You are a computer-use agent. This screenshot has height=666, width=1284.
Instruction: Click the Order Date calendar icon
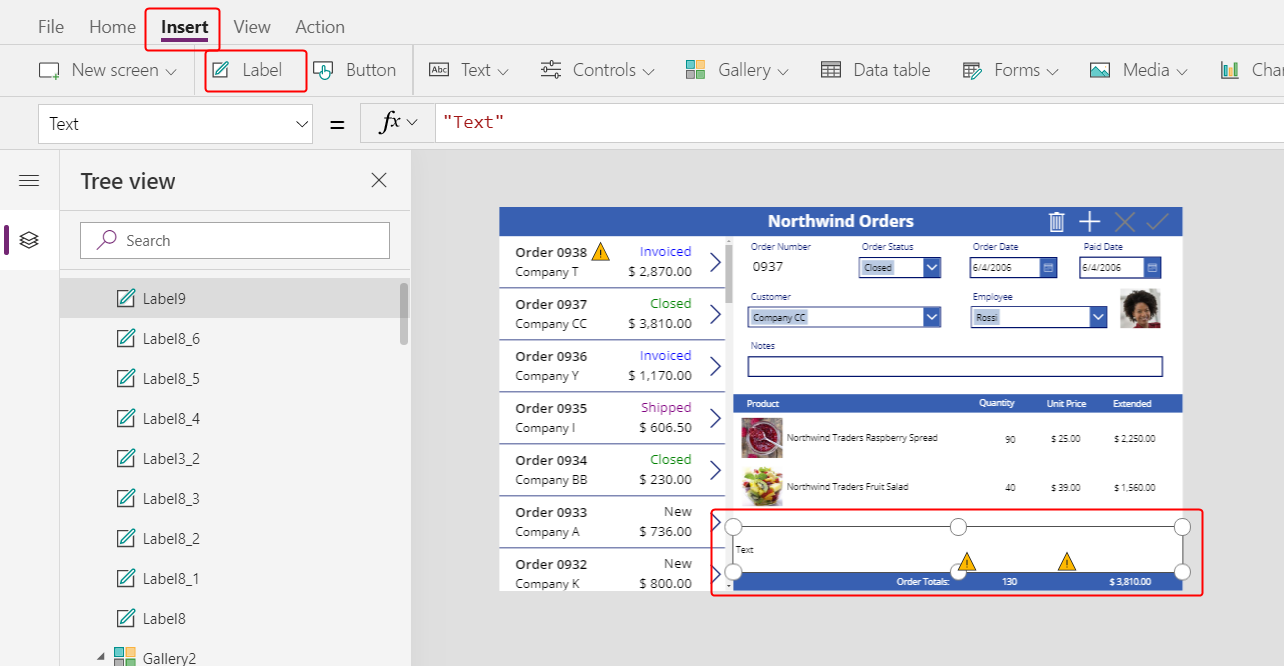(x=1048, y=267)
